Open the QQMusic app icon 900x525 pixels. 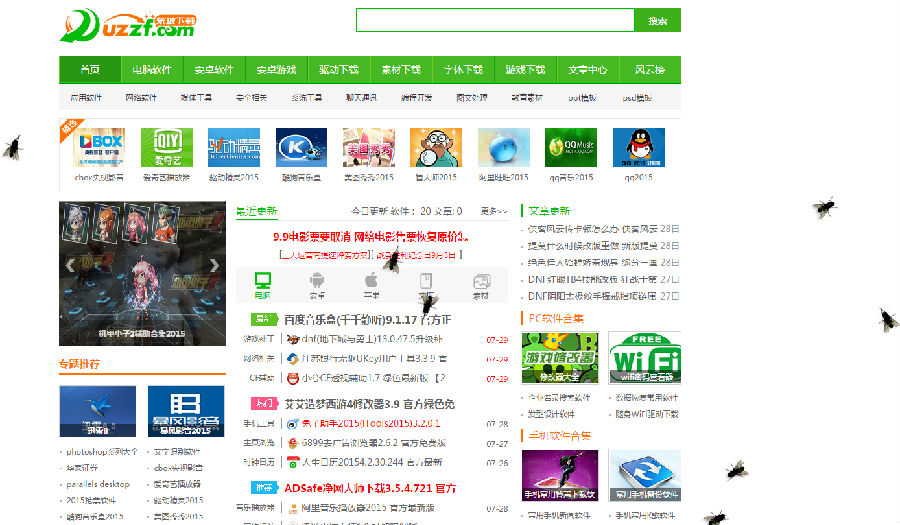click(x=571, y=147)
